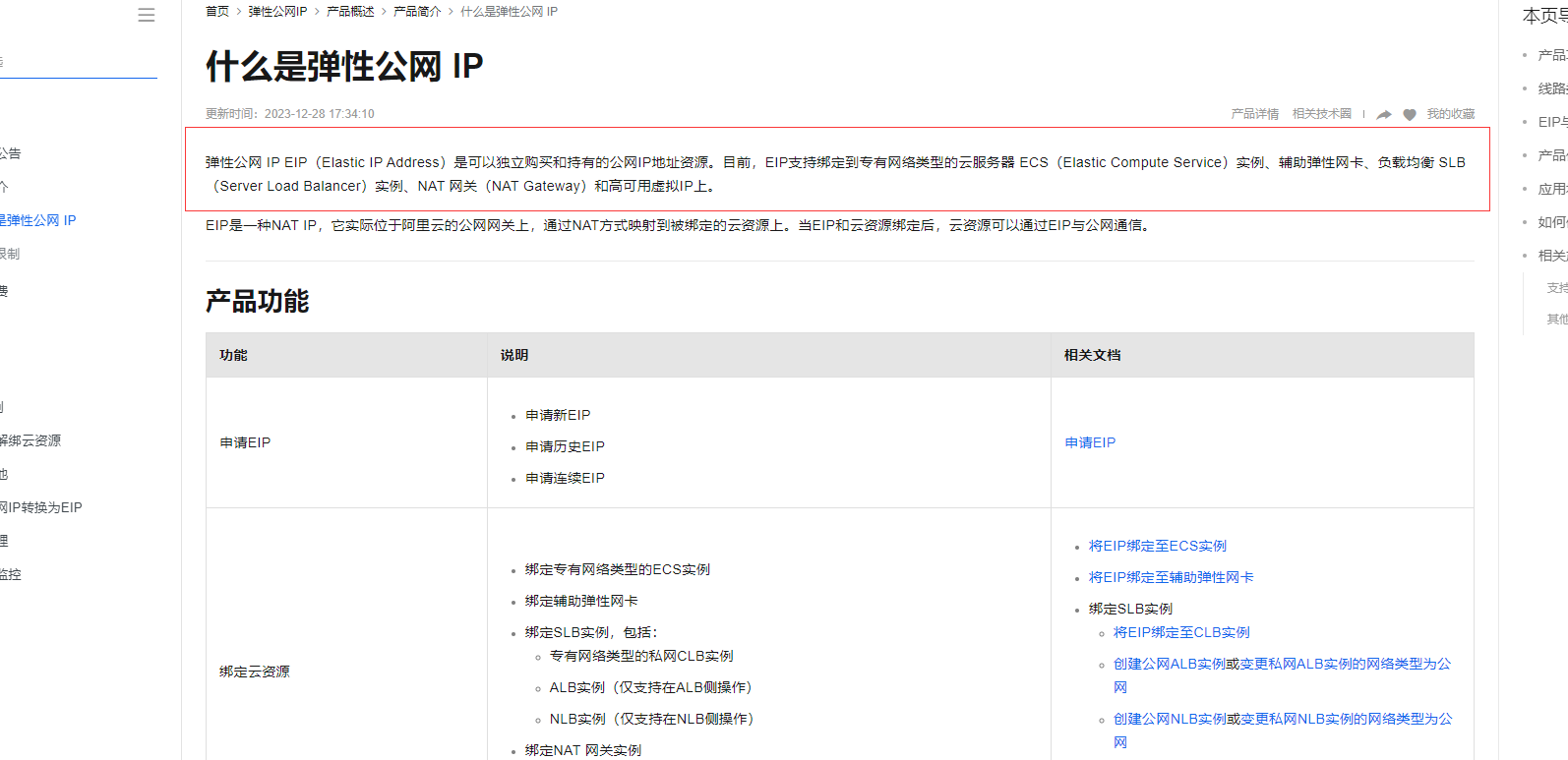The image size is (1568, 760).
Task: Click 什么是弹性公网 IP breadcrumb item
Action: pyautogui.click(x=510, y=12)
